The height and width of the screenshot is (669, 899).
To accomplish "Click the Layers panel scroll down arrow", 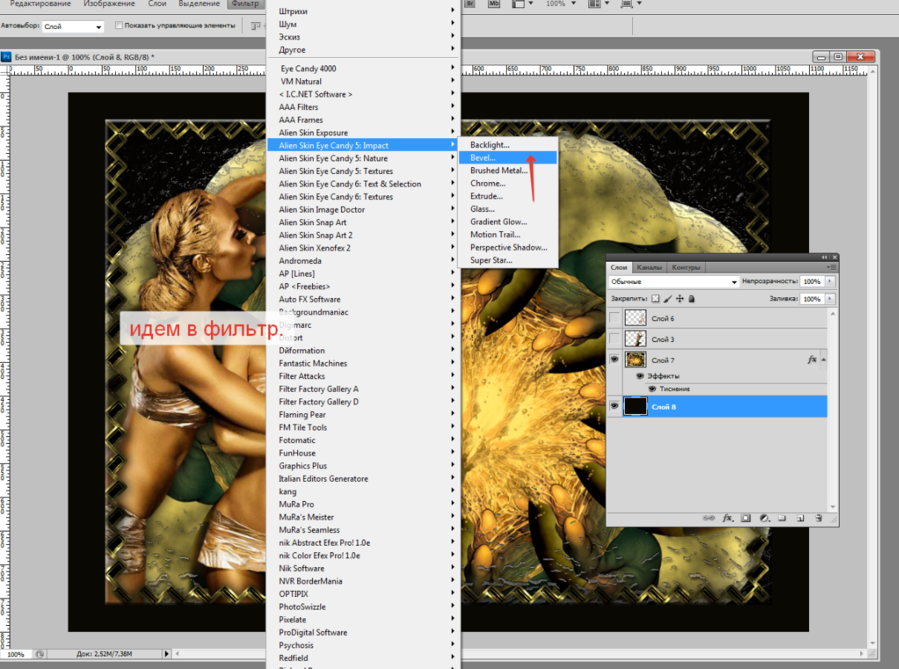I will tap(832, 507).
